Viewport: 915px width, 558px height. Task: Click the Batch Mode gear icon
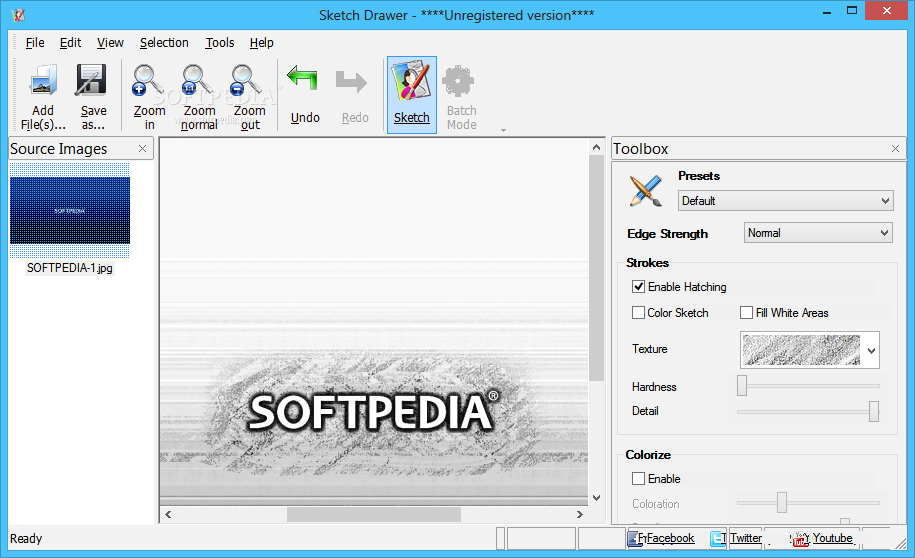[458, 81]
